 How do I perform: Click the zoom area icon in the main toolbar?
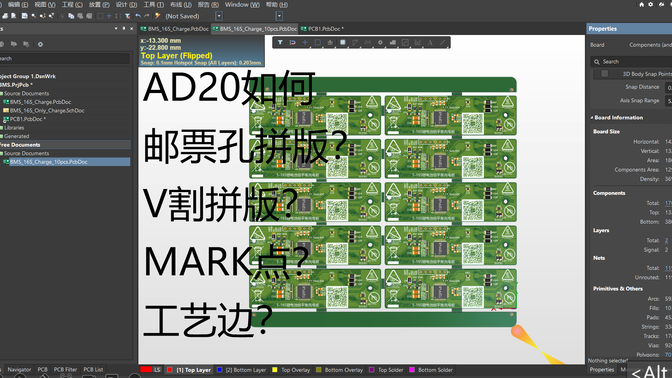click(x=34, y=16)
